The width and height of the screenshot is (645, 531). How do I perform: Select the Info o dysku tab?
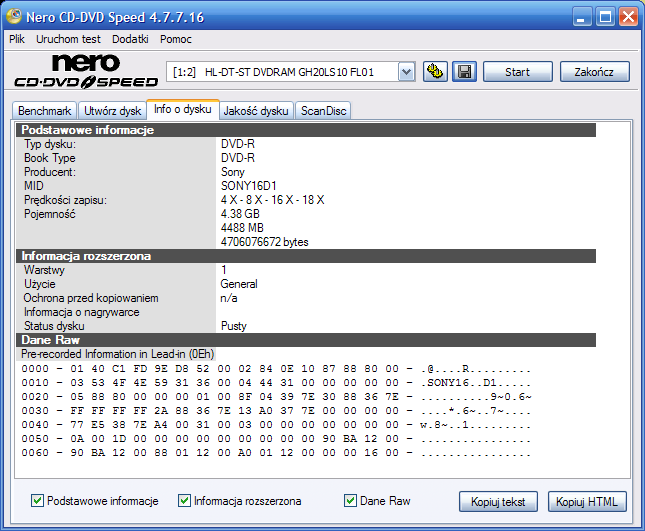183,109
